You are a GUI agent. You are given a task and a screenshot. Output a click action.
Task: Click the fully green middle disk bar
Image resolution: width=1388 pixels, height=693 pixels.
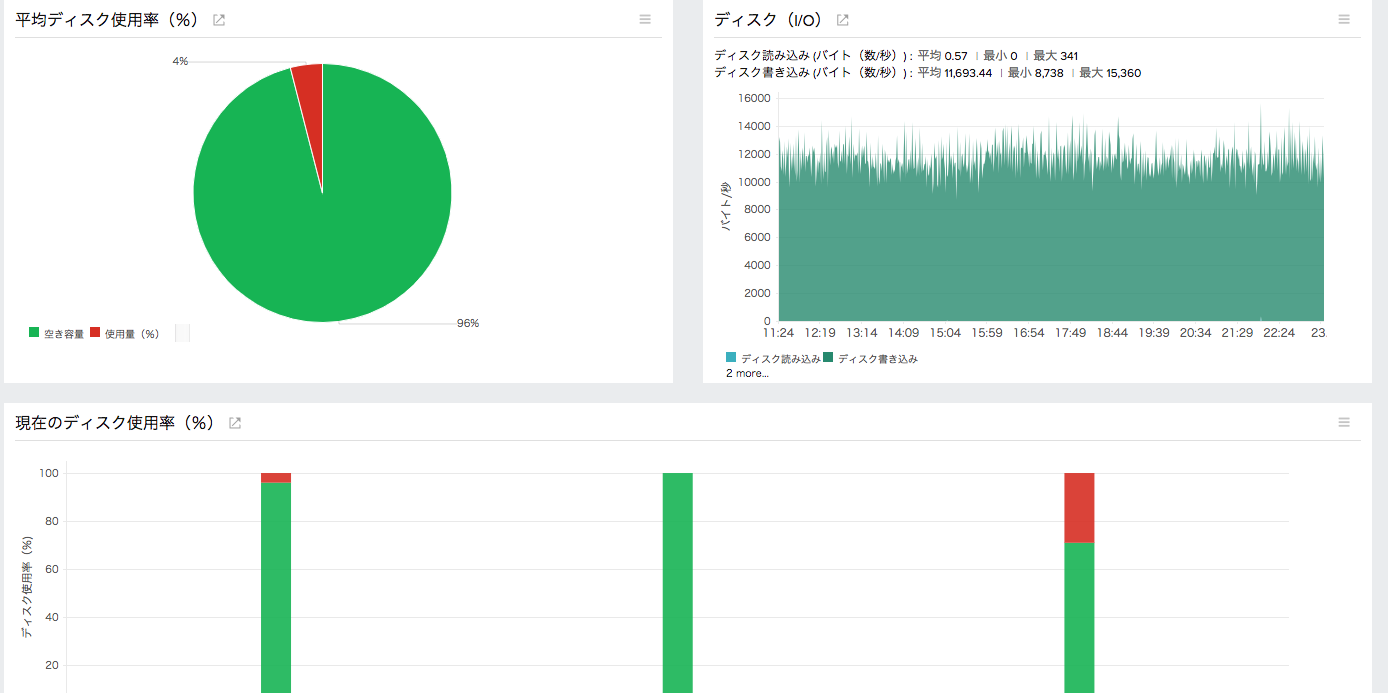(678, 583)
